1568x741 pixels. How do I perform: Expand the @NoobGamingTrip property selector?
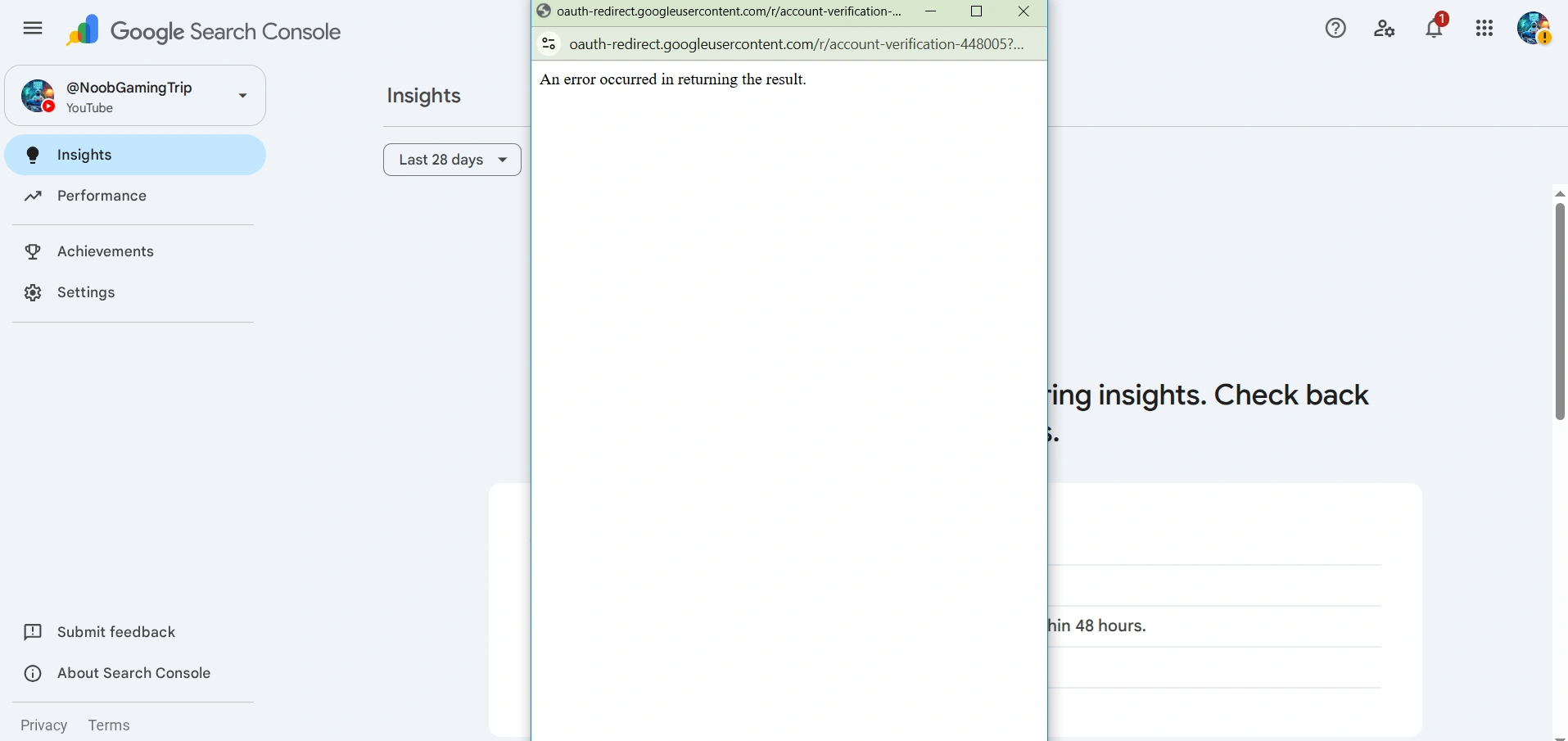[135, 96]
